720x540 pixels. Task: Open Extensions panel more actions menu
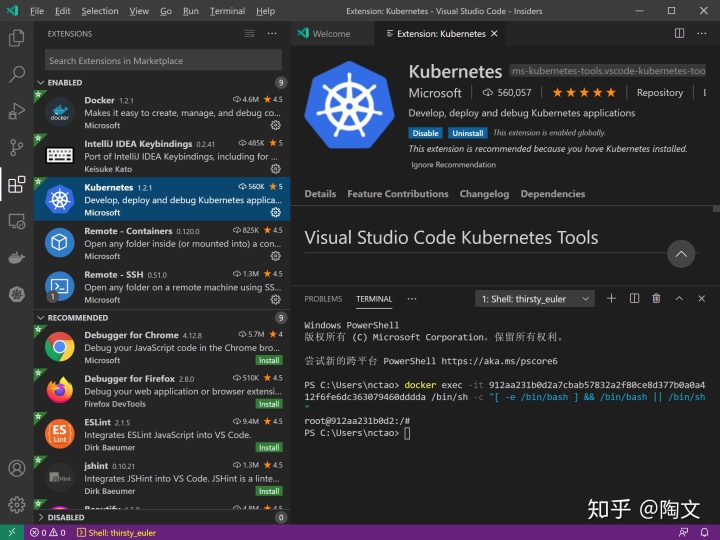tap(272, 34)
